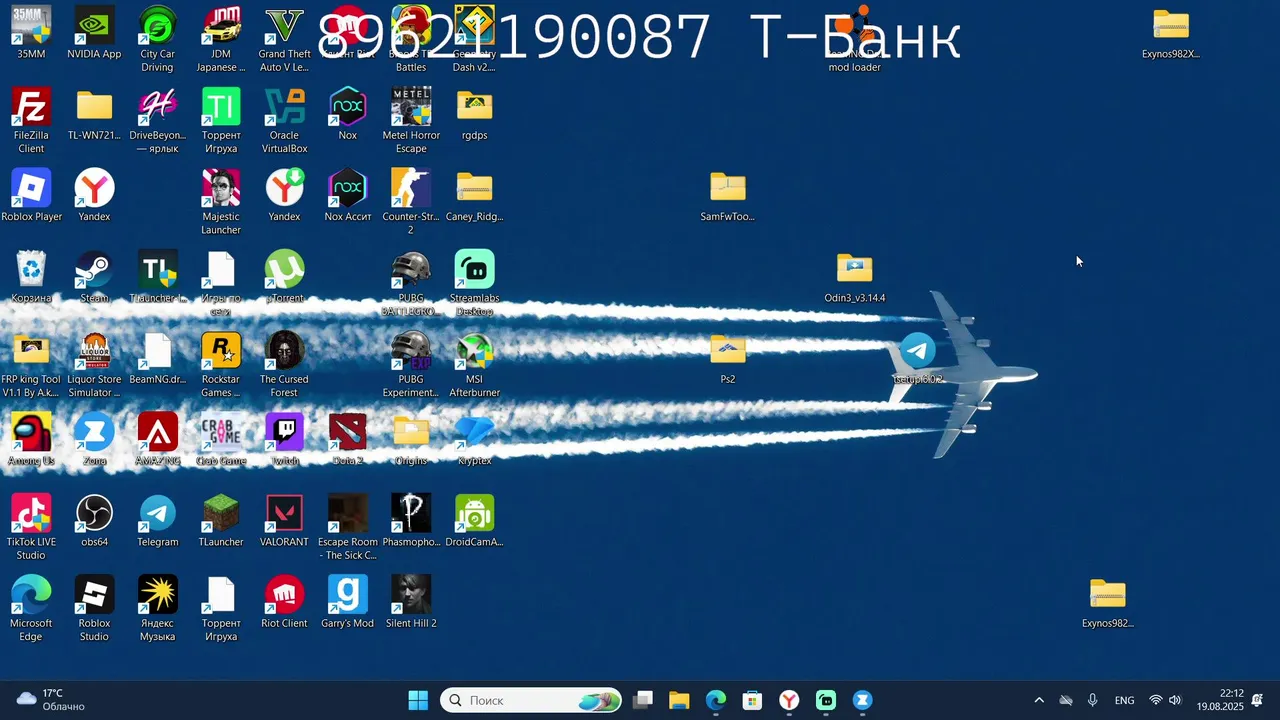The height and width of the screenshot is (720, 1280).
Task: Select the Garry's Mod icon
Action: pos(347,594)
